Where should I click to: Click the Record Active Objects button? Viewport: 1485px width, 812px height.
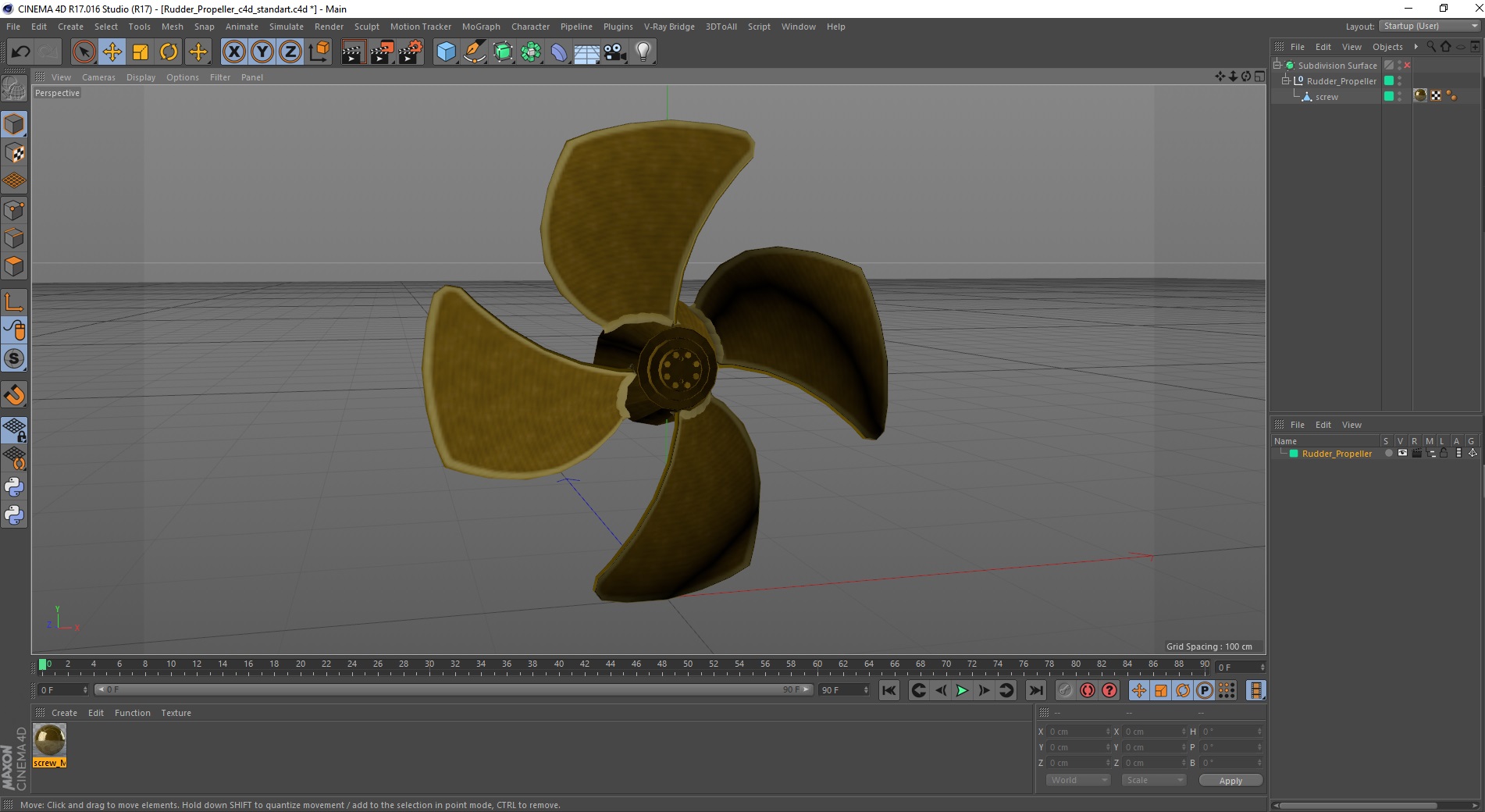pyautogui.click(x=1065, y=690)
